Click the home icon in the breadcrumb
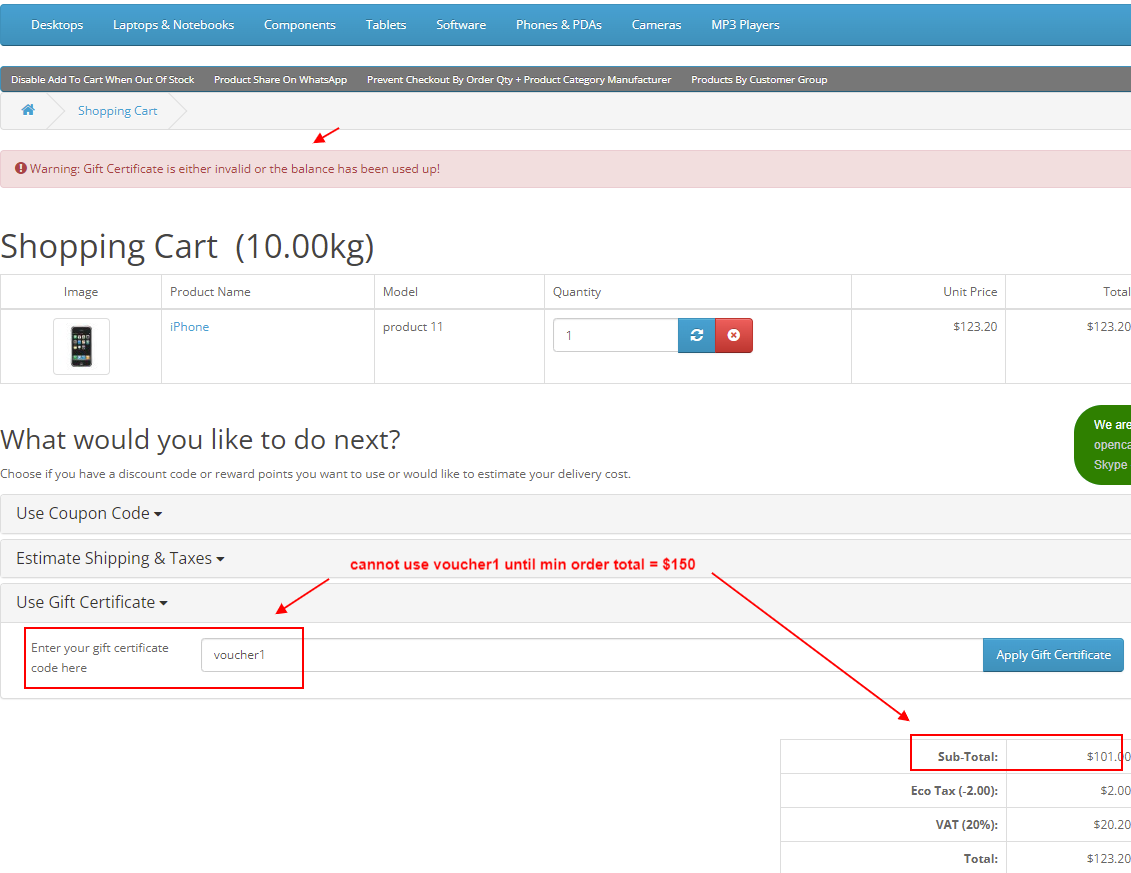Screen dimensions: 1131x873 (28, 110)
